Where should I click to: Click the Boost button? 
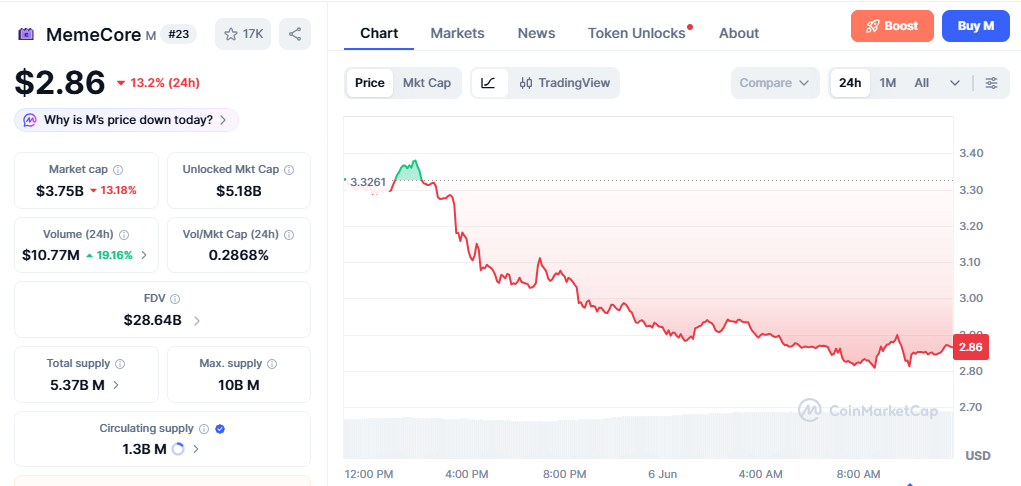892,26
